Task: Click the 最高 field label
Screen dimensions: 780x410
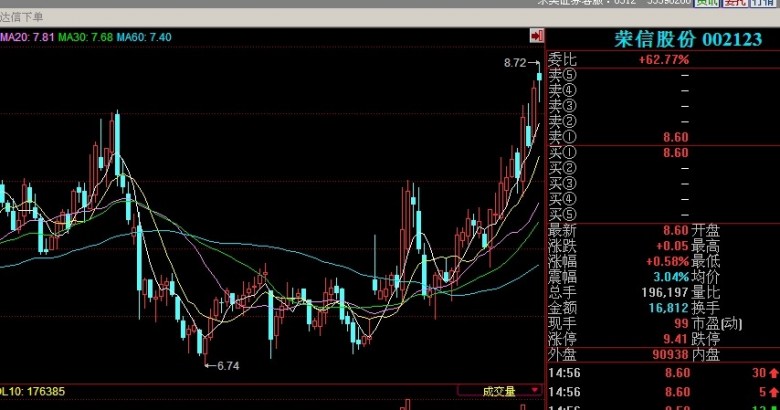Action: tap(705, 246)
